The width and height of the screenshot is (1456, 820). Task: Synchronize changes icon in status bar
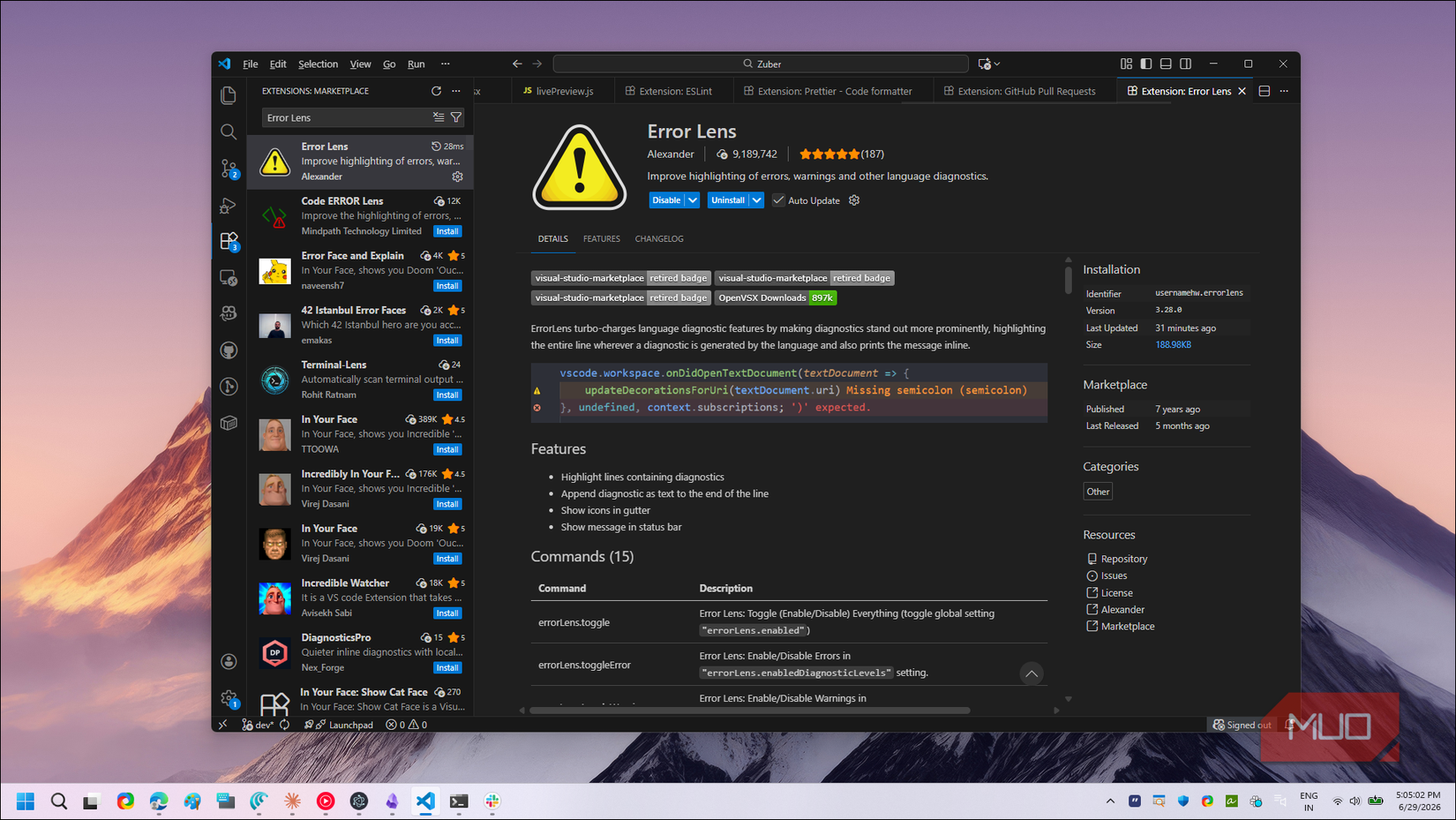pyautogui.click(x=285, y=725)
